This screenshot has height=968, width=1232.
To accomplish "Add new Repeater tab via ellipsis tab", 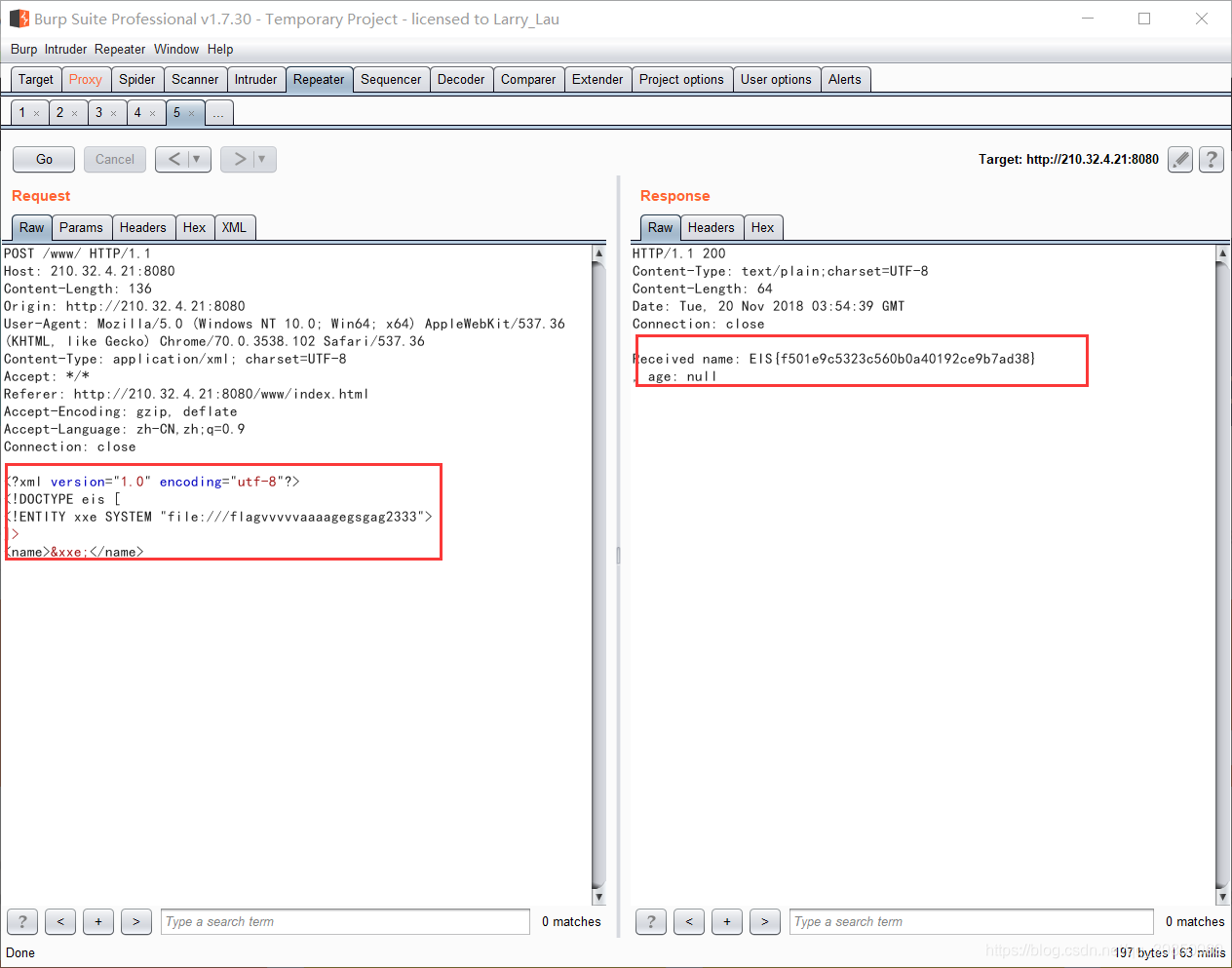I will [x=218, y=113].
